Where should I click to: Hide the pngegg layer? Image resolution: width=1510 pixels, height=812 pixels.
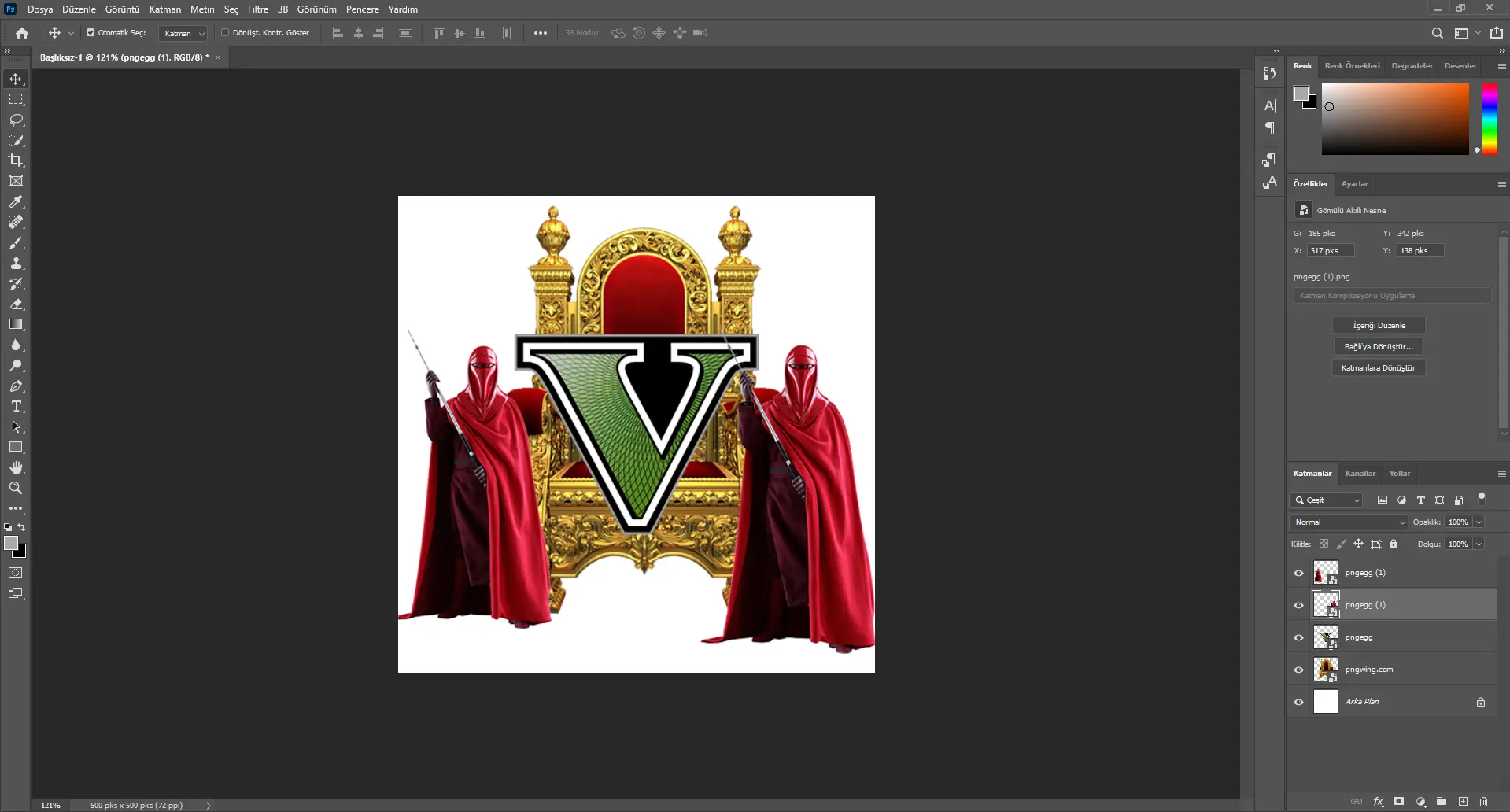pos(1298,637)
